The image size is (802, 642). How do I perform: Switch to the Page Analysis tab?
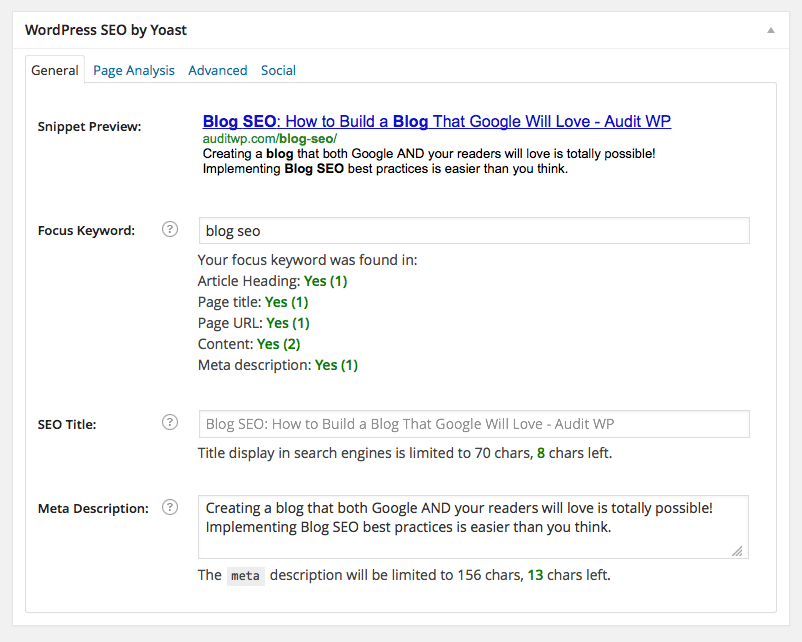pyautogui.click(x=133, y=70)
